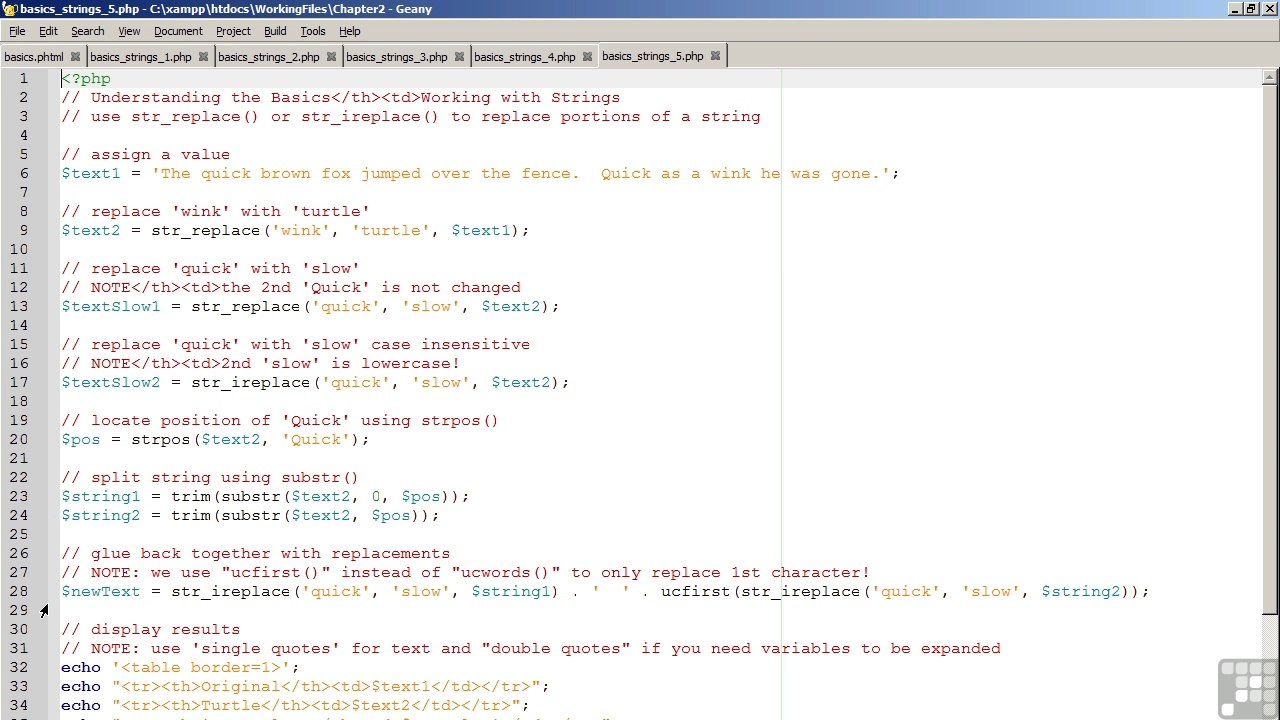This screenshot has height=720, width=1280.
Task: Click the Geany icon in the title bar
Action: pyautogui.click(x=9, y=9)
